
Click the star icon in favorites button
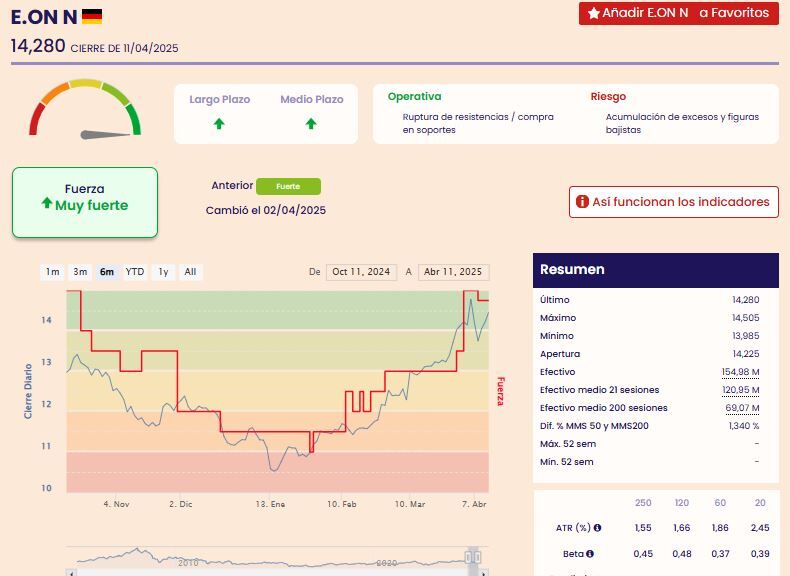[594, 13]
